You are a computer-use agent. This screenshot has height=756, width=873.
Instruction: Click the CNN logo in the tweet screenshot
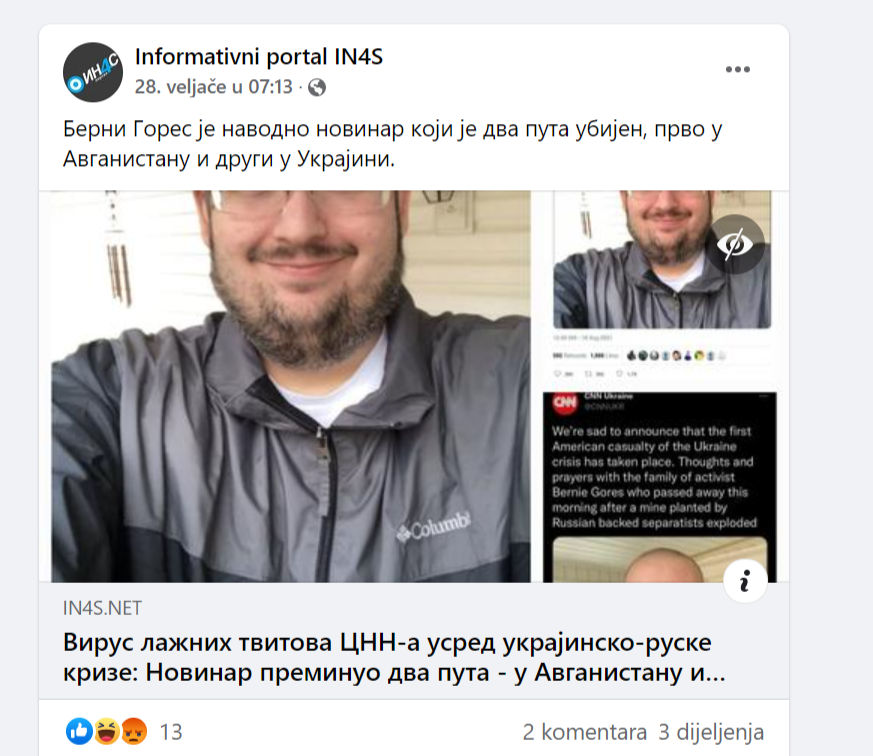coord(565,403)
